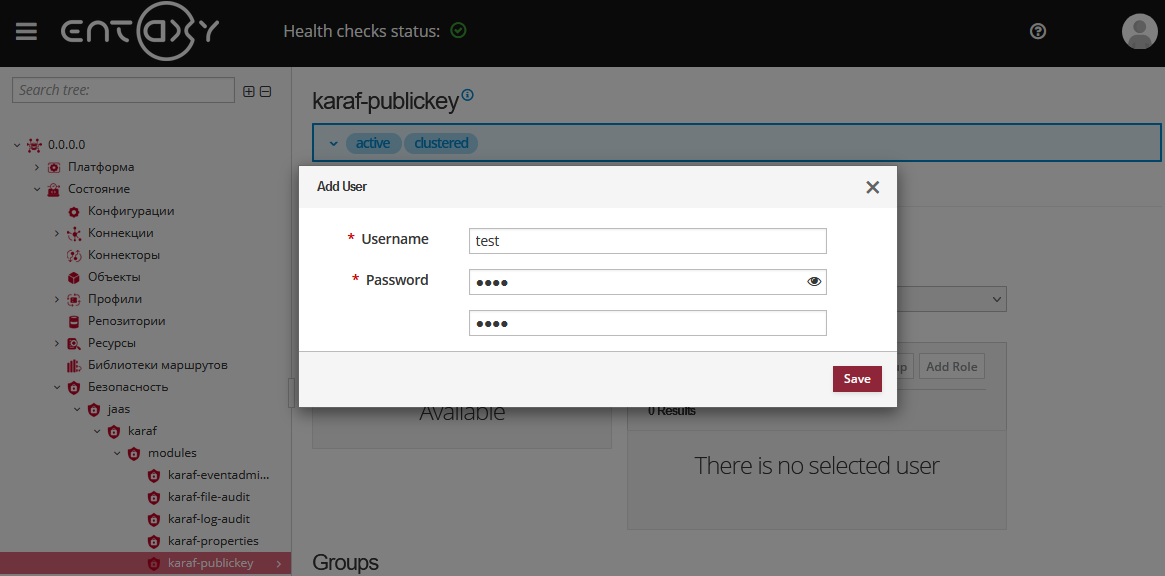Click inside the Search tree field

122,90
